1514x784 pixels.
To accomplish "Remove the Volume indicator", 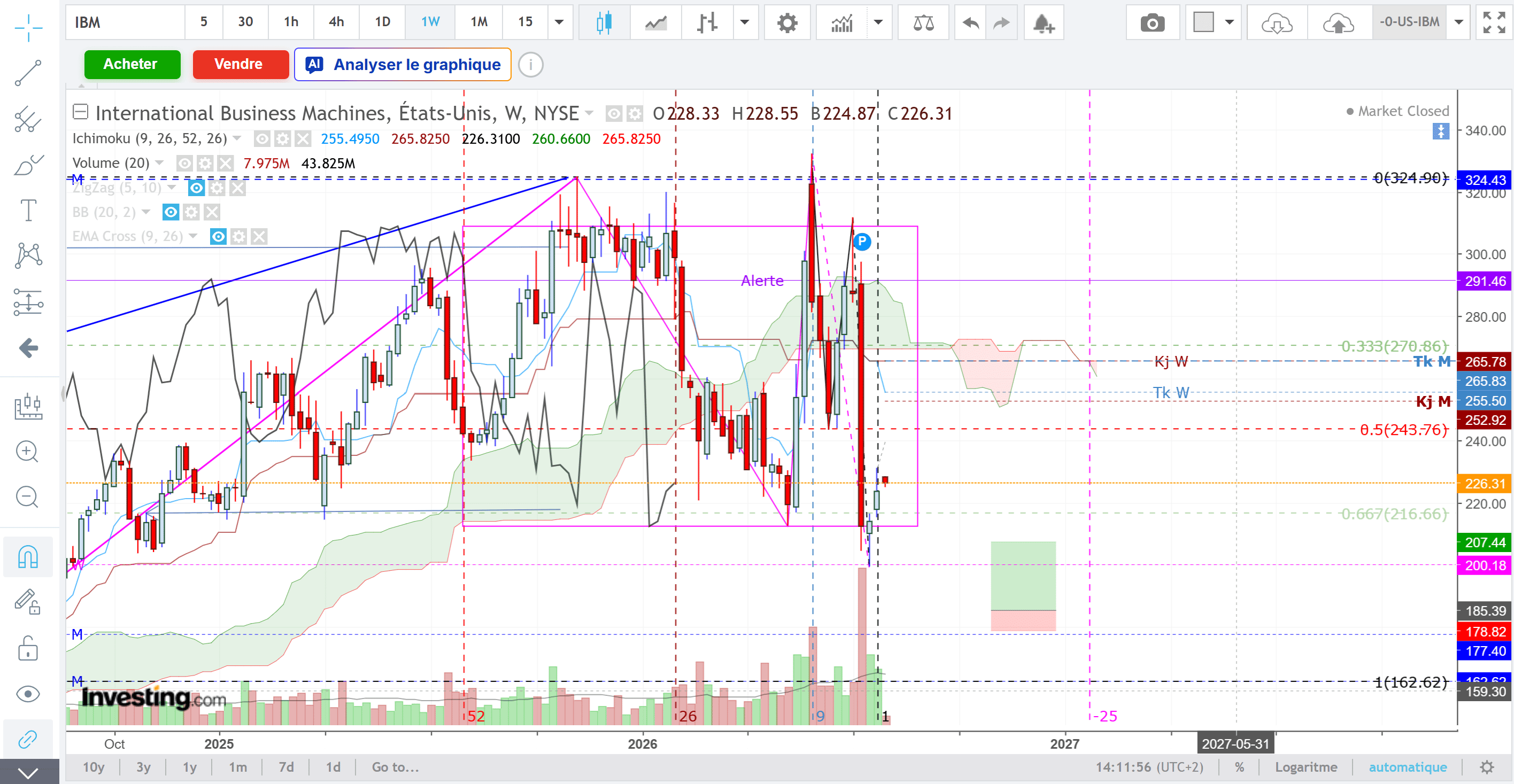I will (225, 164).
